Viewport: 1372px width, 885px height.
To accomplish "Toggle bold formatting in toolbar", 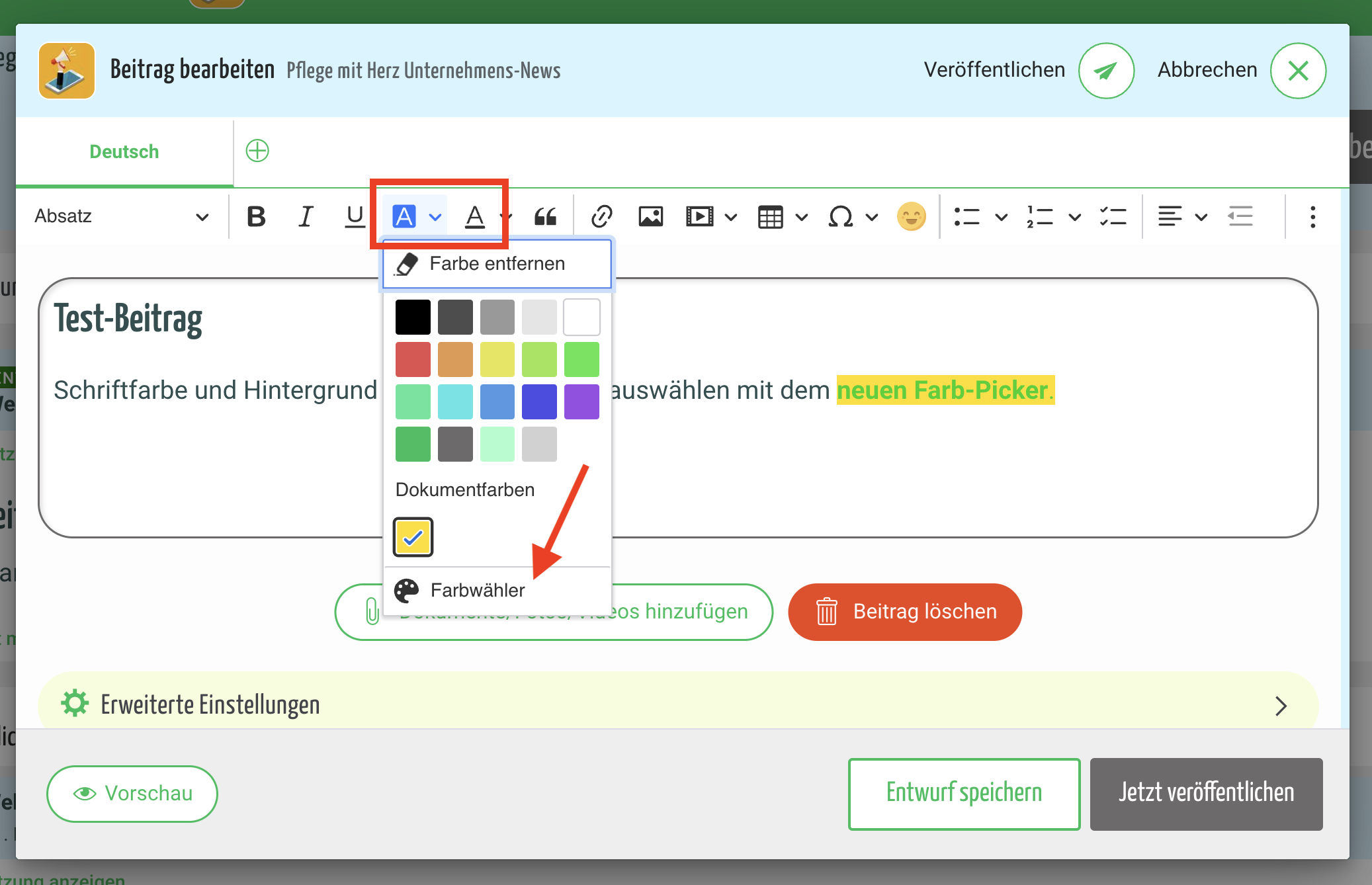I will 256,216.
